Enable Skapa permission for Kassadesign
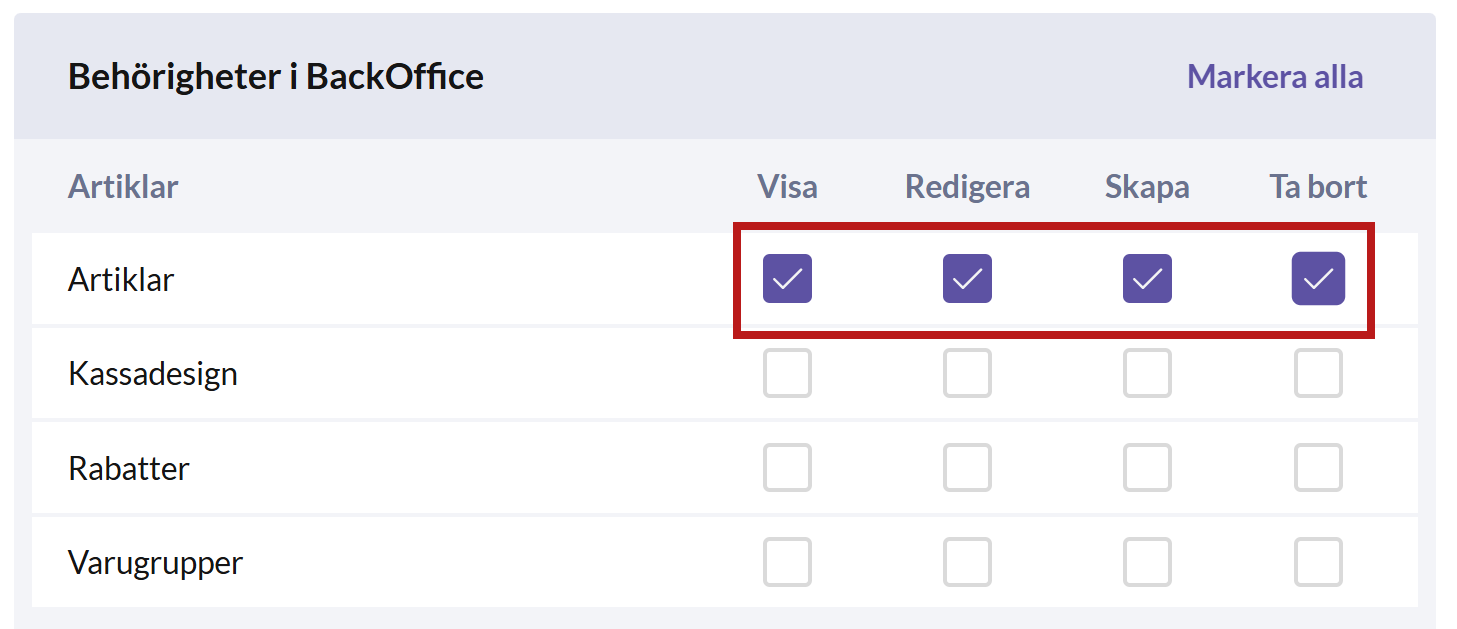Image resolution: width=1457 pixels, height=629 pixels. [x=1147, y=373]
